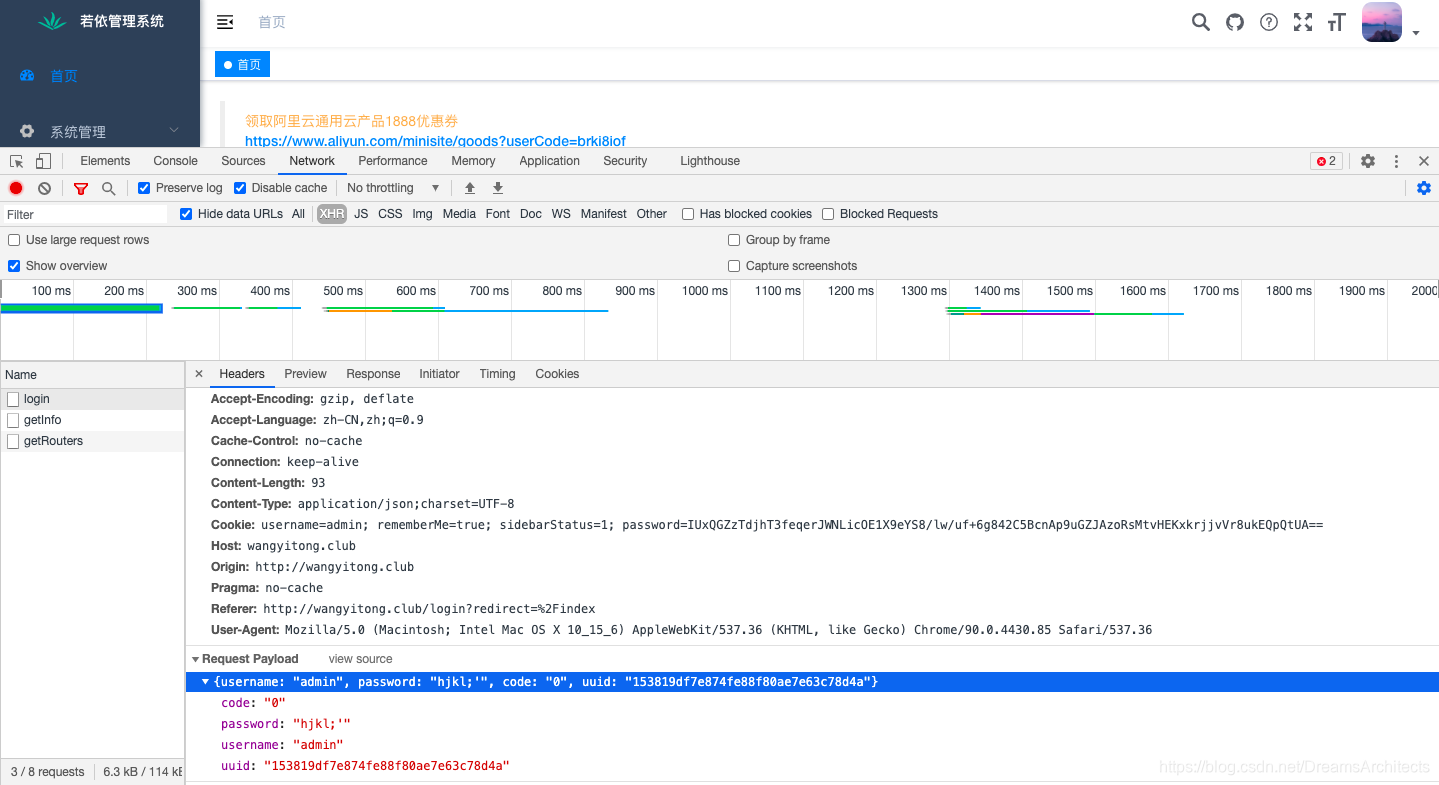Click the view source link
1439x785 pixels.
(x=360, y=659)
